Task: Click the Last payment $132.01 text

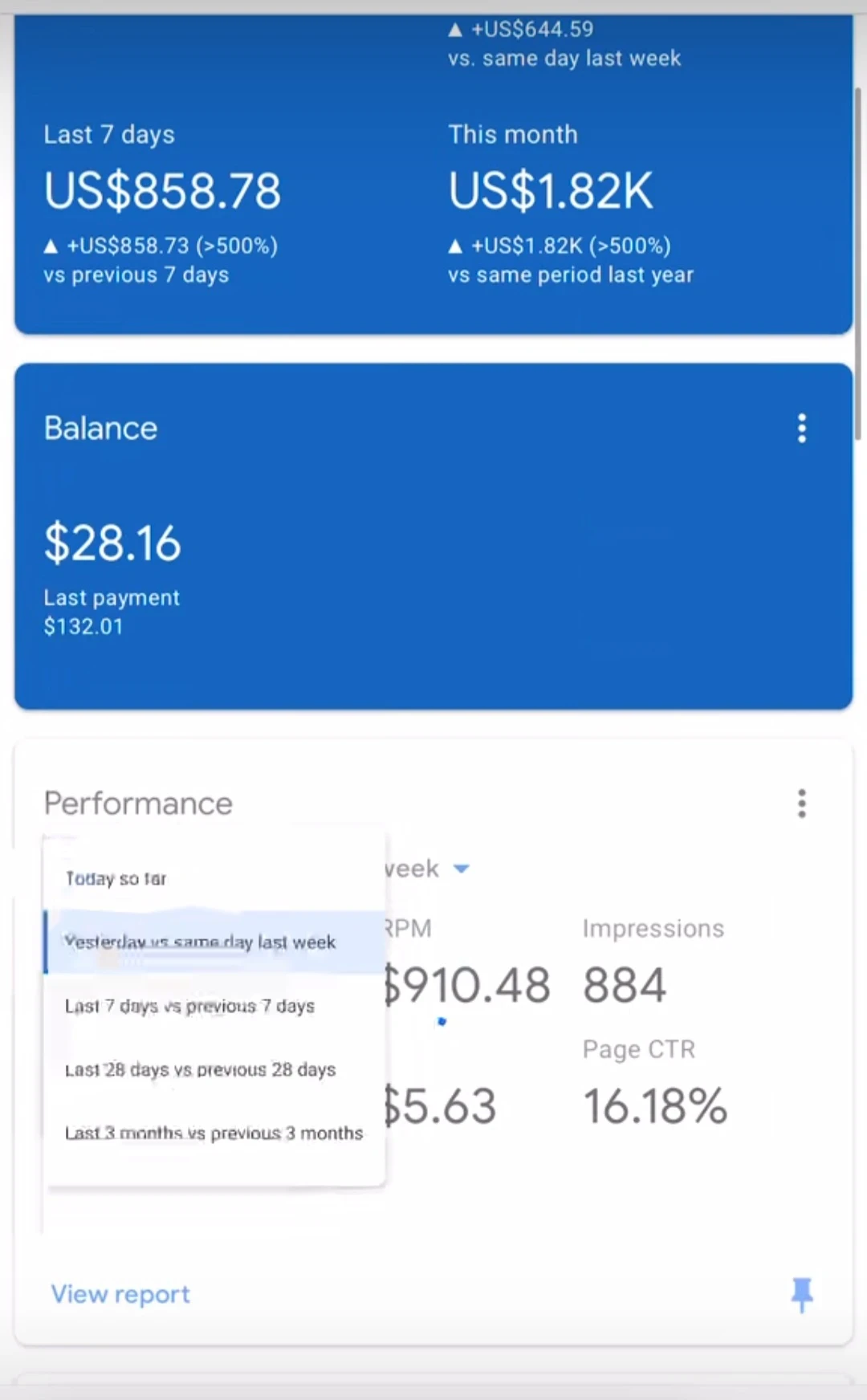Action: coord(112,612)
